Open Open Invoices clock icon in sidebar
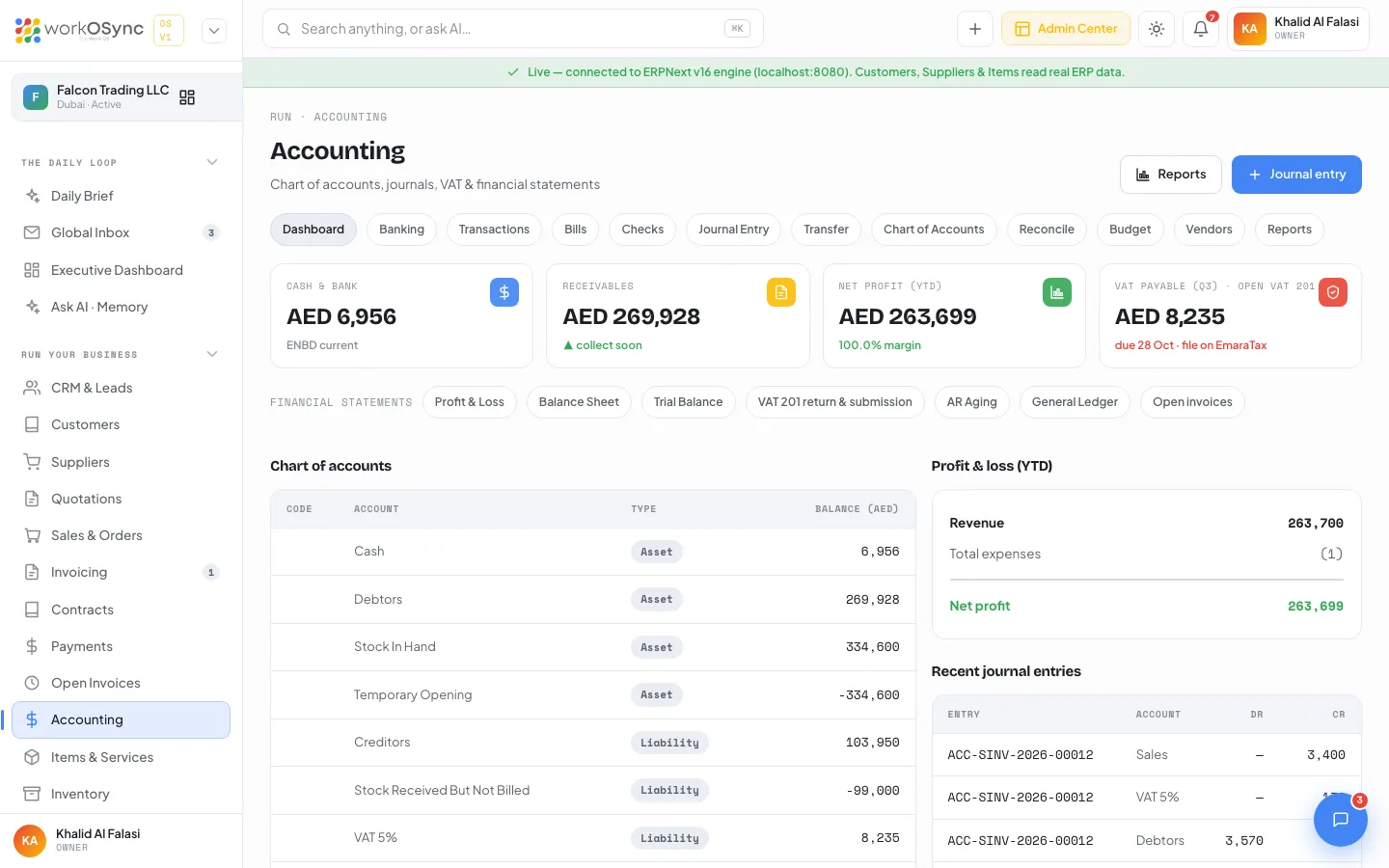This screenshot has width=1389, height=868. pyautogui.click(x=32, y=683)
